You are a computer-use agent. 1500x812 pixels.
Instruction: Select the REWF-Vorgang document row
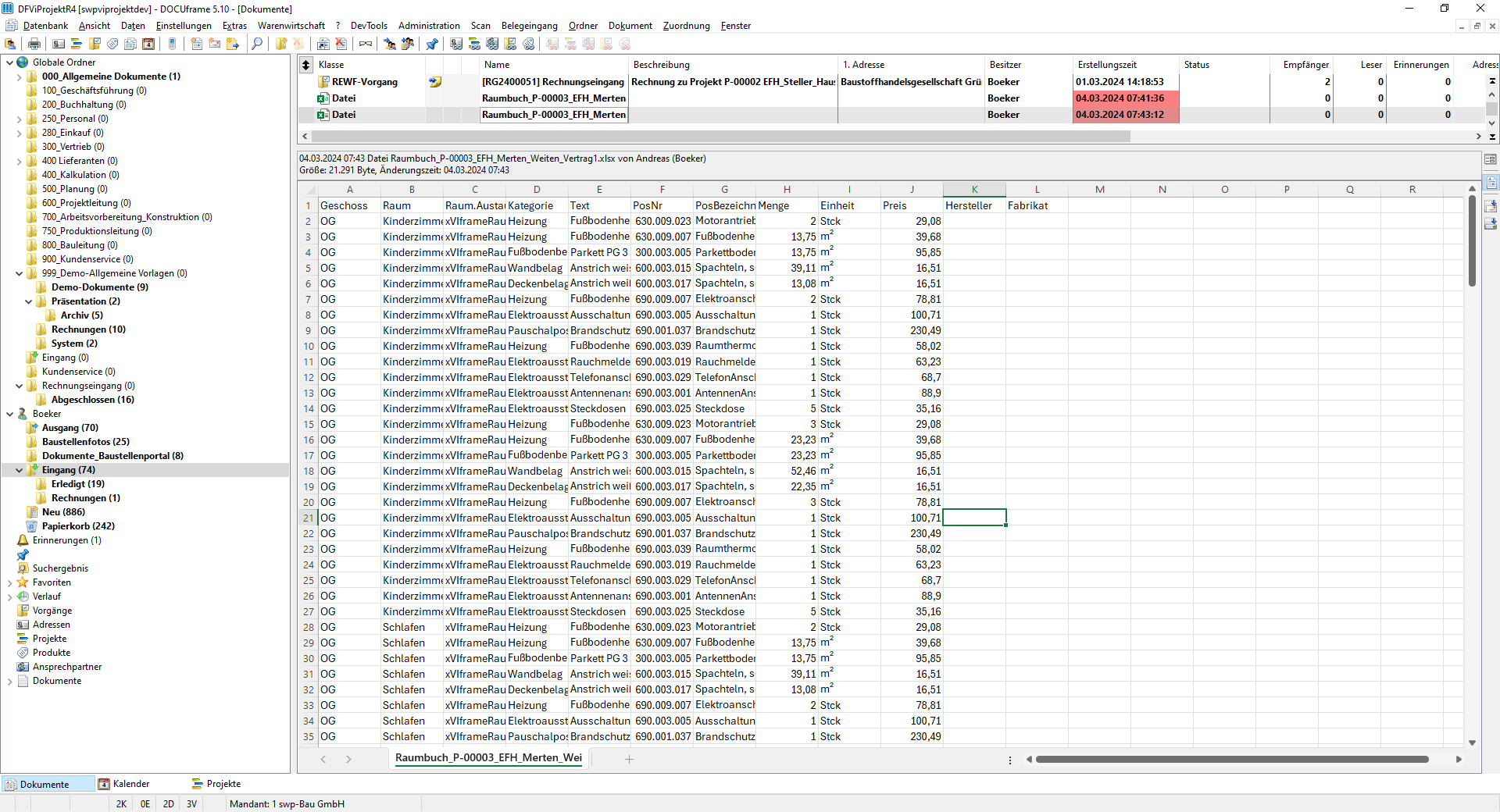point(892,82)
